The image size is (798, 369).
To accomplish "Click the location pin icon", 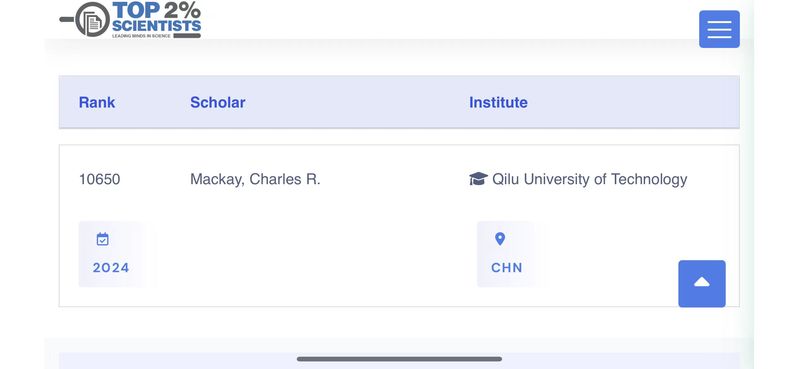I will [500, 239].
